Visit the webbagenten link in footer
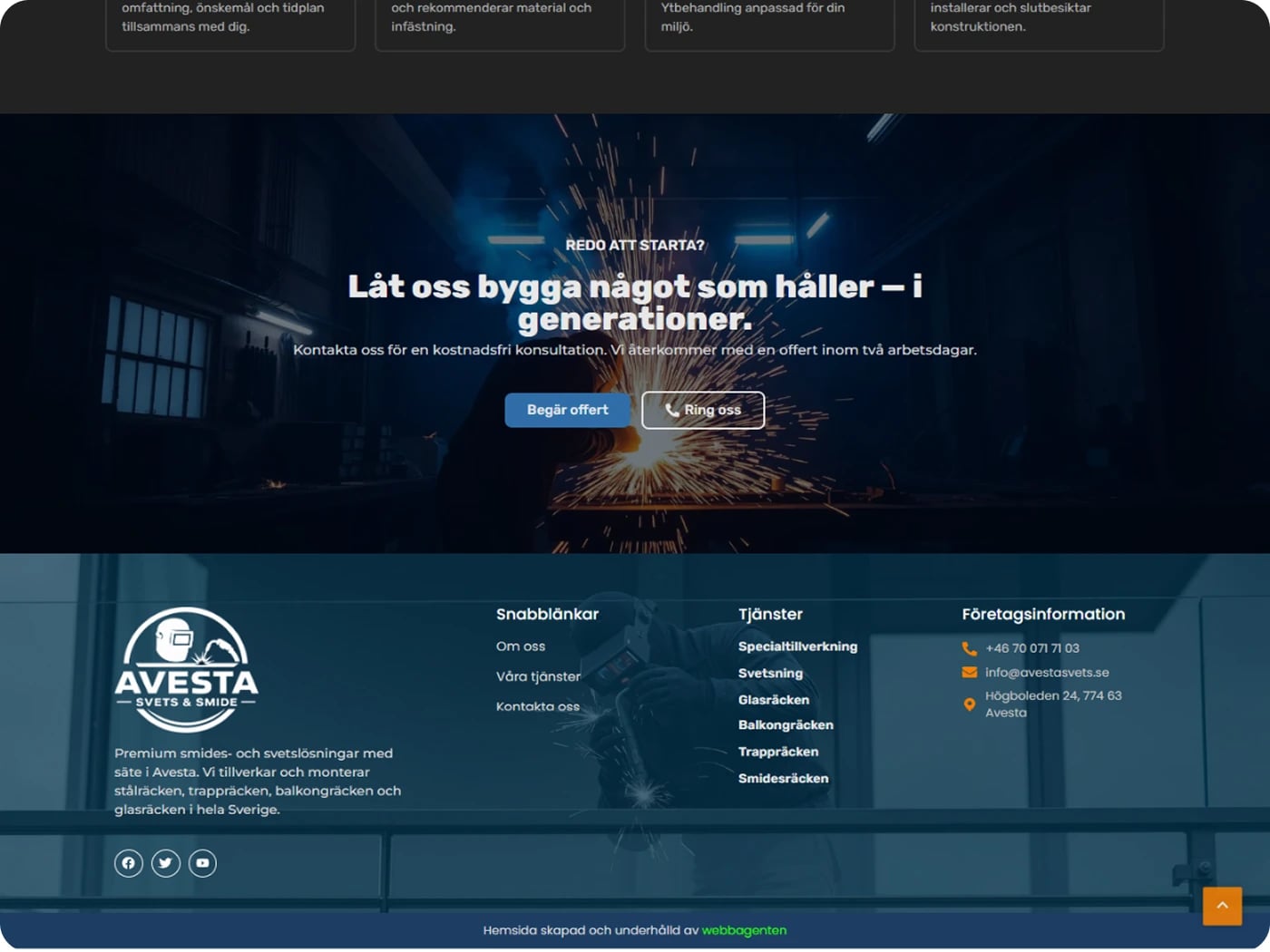The height and width of the screenshot is (952, 1270). click(744, 930)
